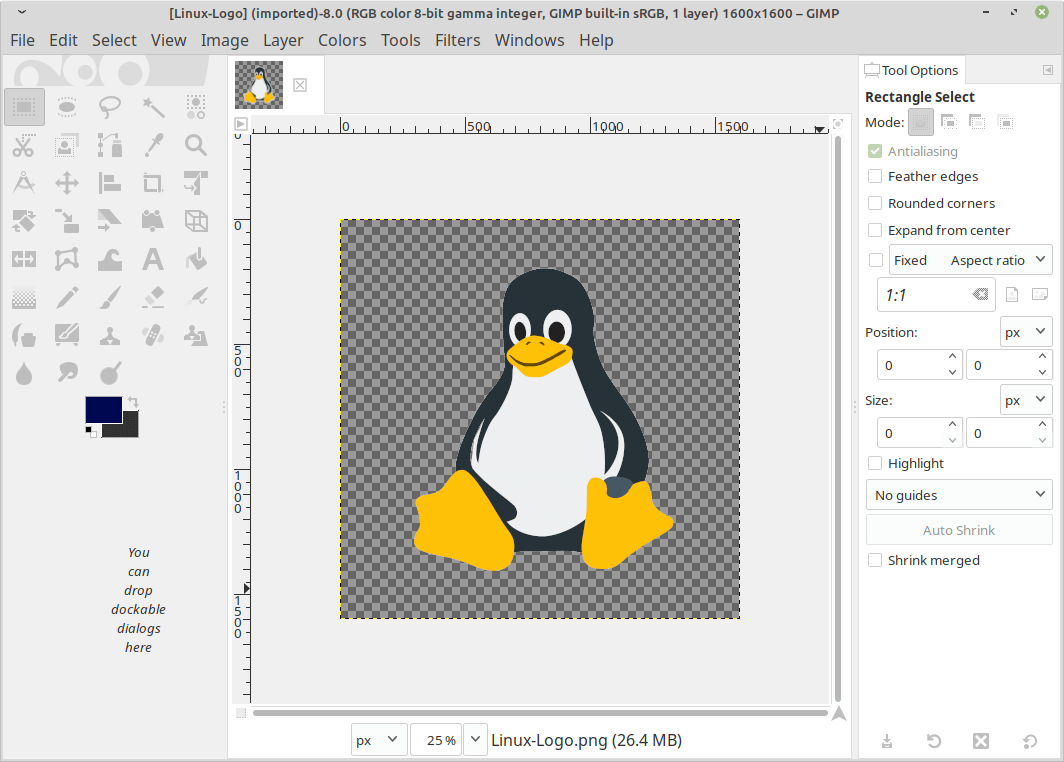Select the Fuzzy Select magic wand tool
This screenshot has width=1064, height=762.
coord(153,106)
